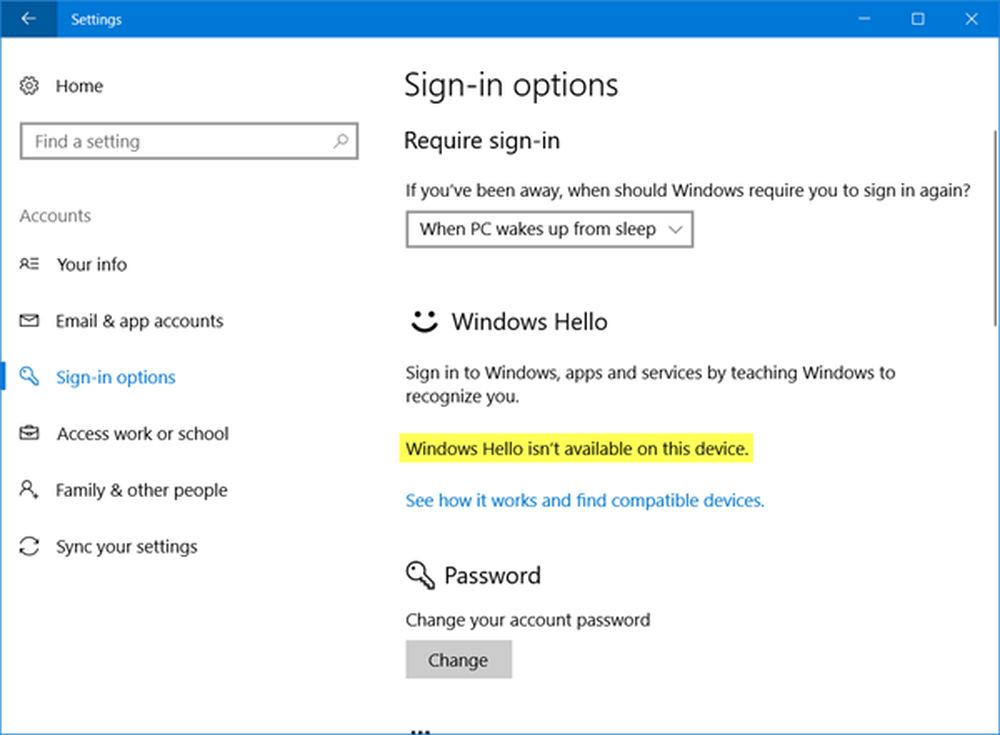Click the Your info person icon
The image size is (1000, 735).
click(29, 264)
